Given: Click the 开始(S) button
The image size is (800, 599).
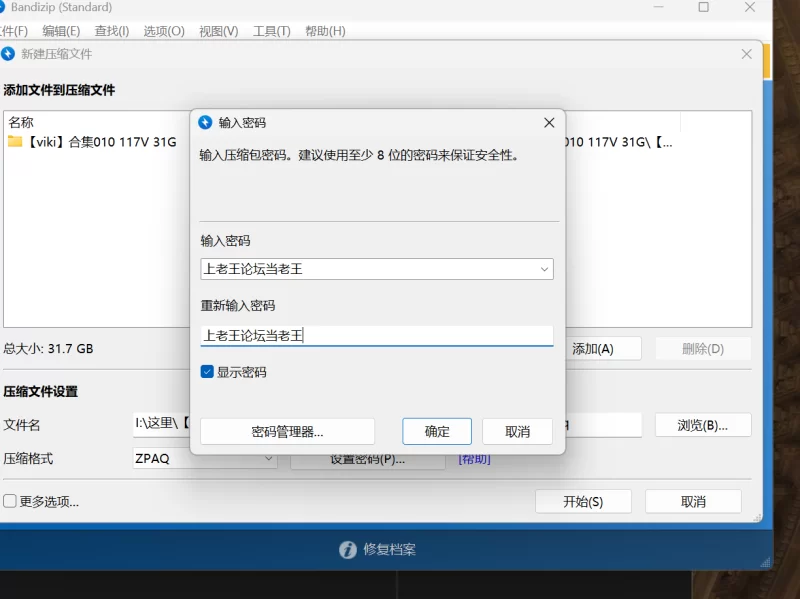Looking at the screenshot, I should pos(583,502).
